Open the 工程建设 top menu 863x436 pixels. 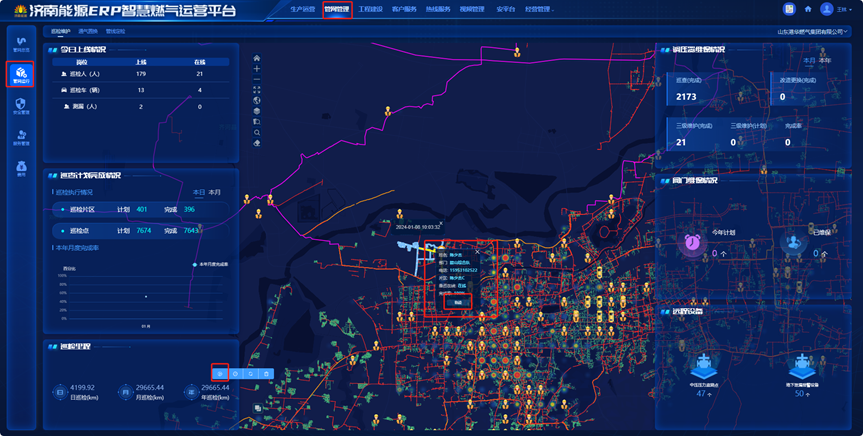click(370, 9)
